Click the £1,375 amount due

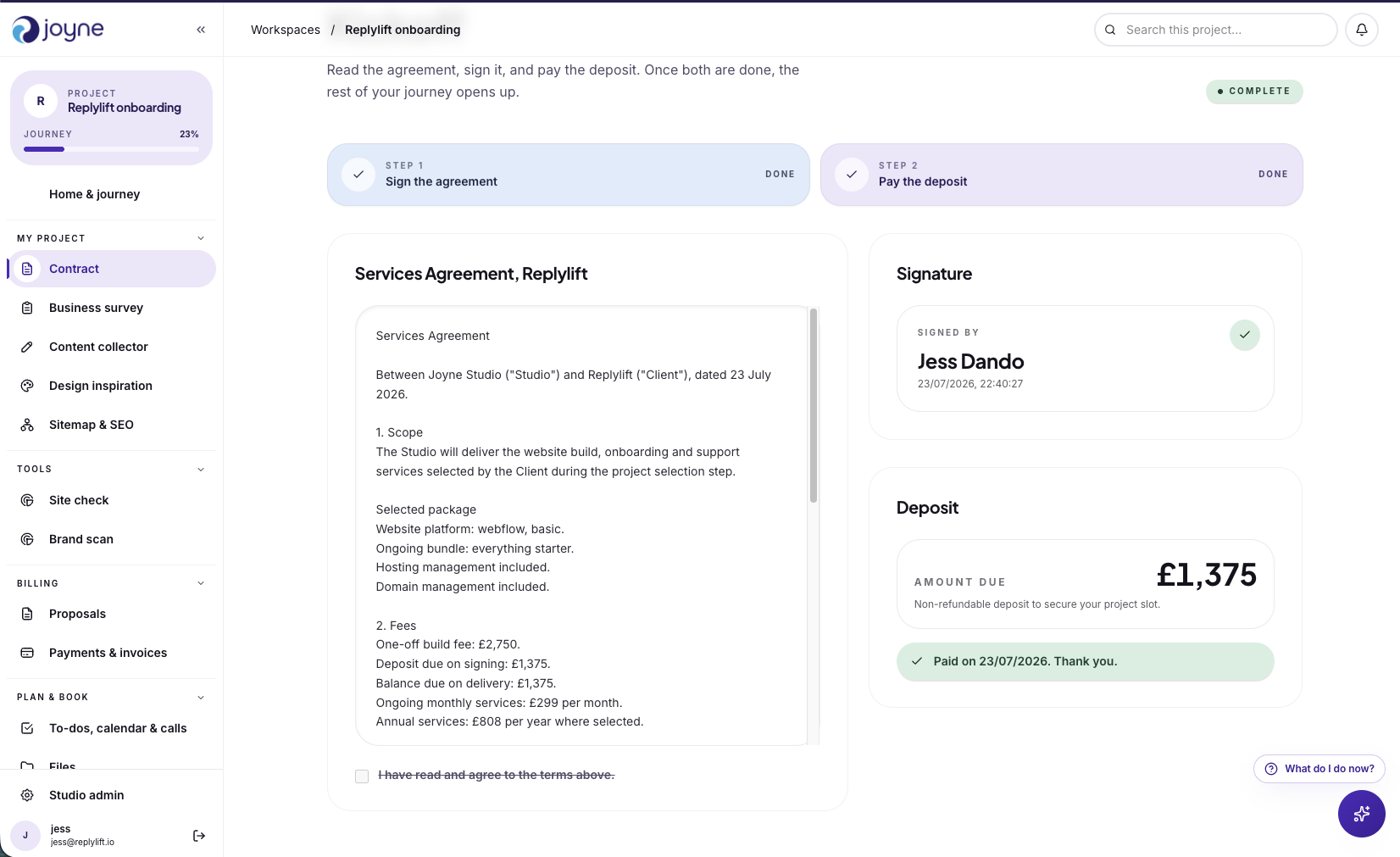coord(1207,575)
